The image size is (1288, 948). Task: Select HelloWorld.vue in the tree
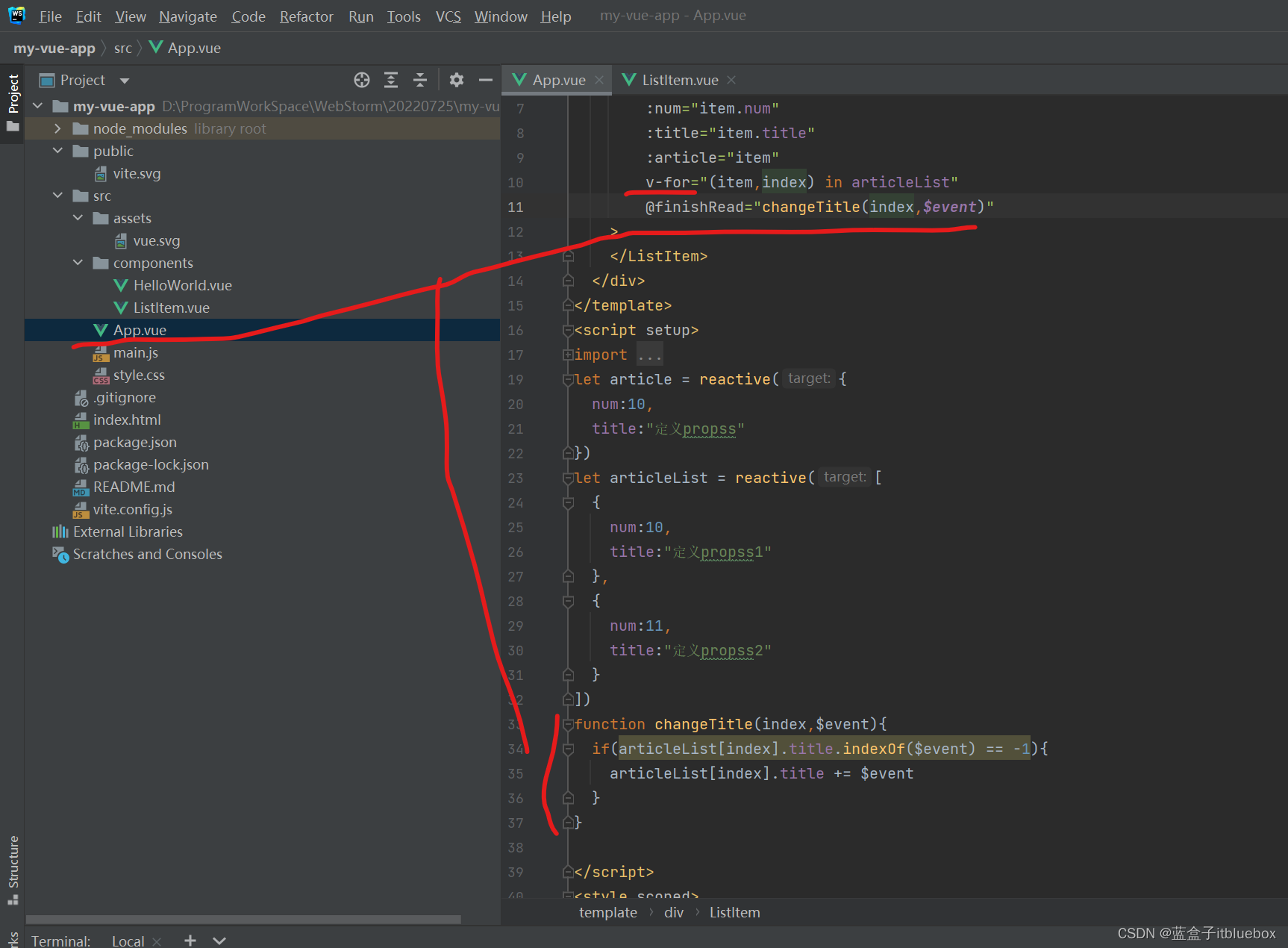(183, 285)
